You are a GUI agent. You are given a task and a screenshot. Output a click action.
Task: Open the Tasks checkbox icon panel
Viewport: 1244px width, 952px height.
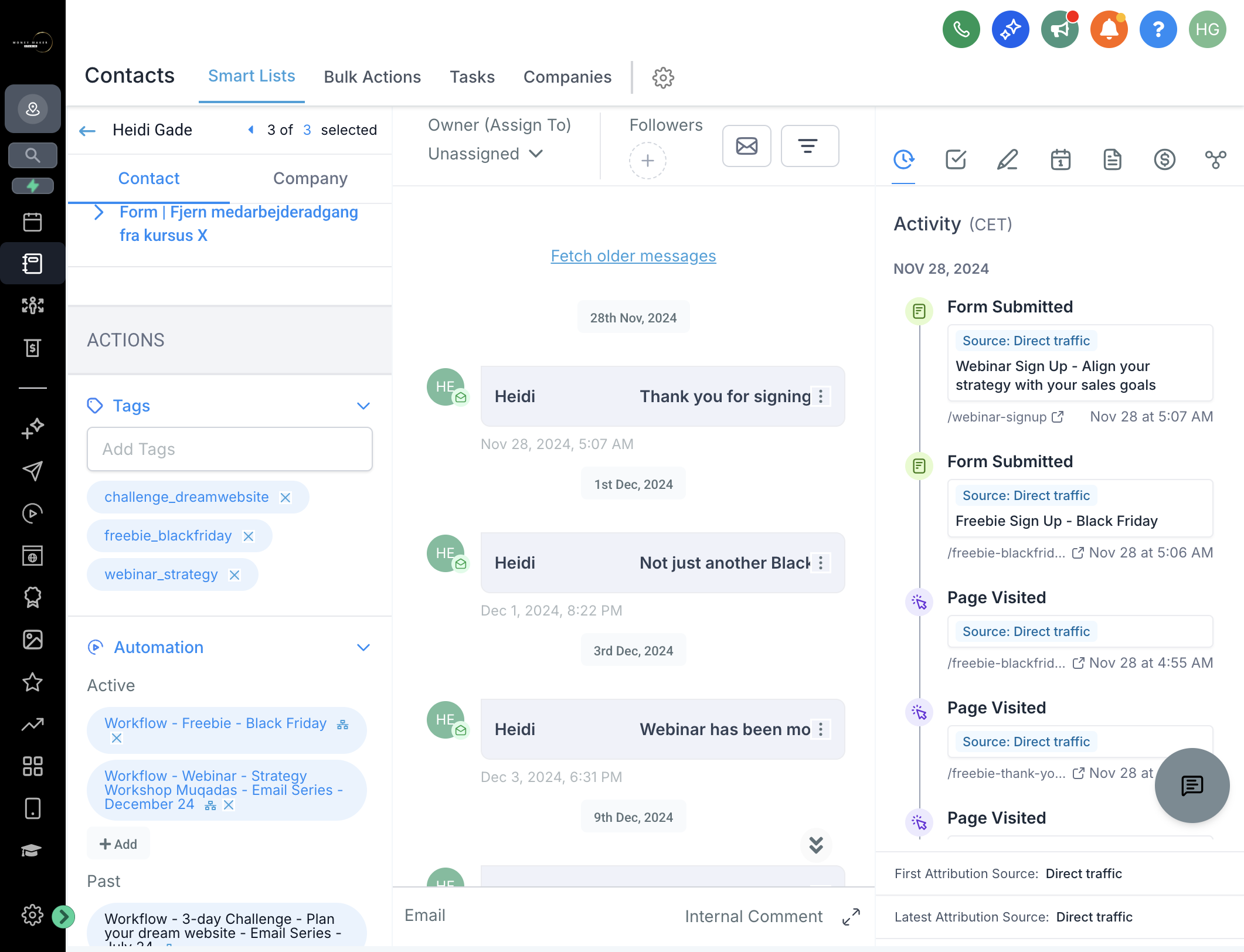(x=956, y=159)
